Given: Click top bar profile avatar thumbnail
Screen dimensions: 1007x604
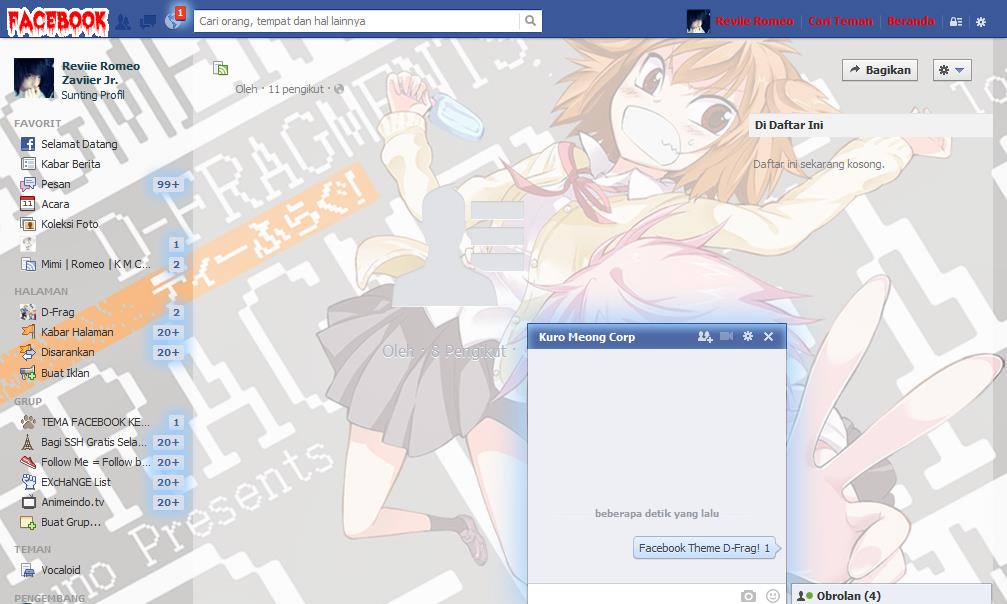Looking at the screenshot, I should 698,21.
